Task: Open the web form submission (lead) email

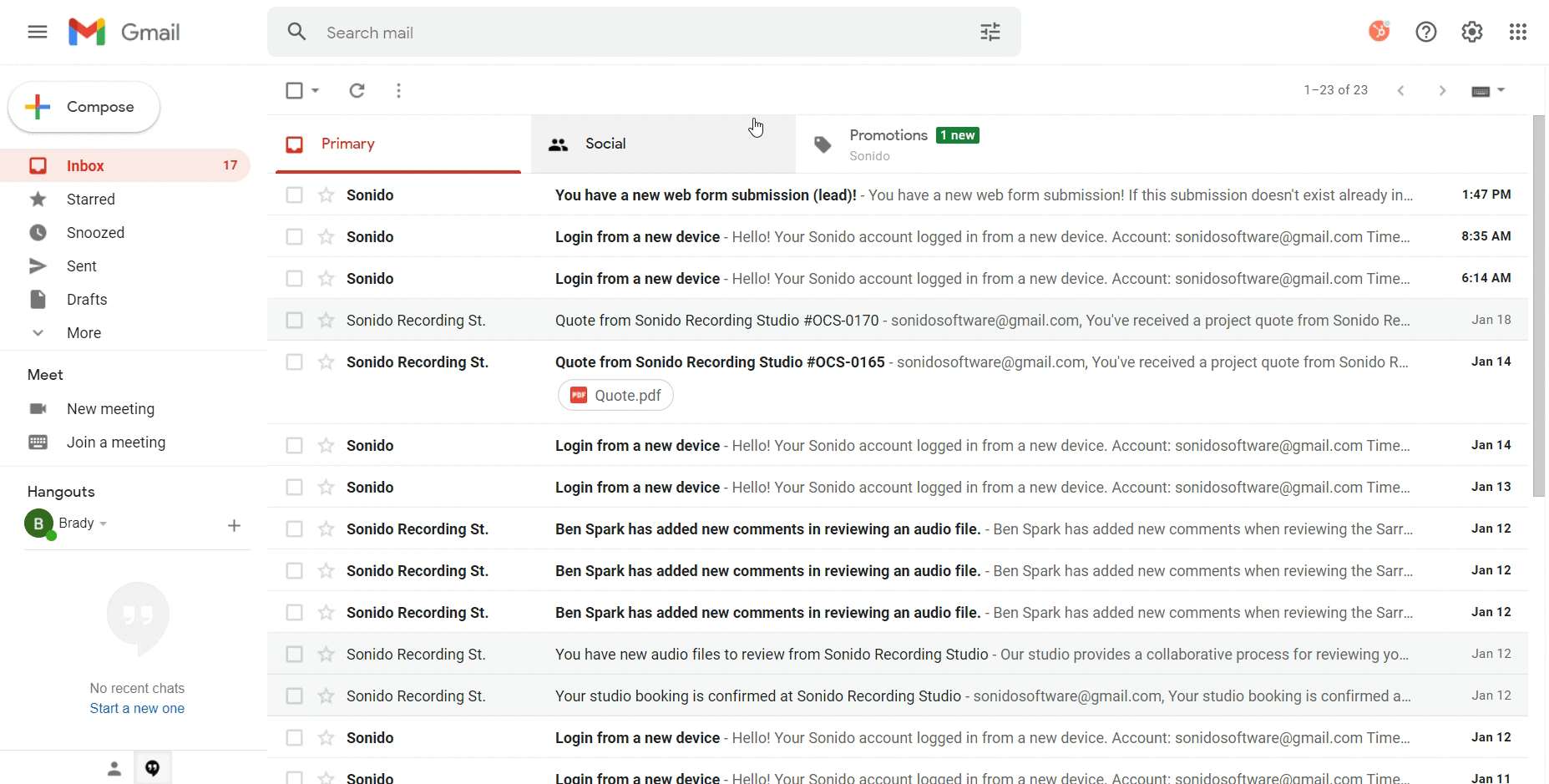Action: 898,195
